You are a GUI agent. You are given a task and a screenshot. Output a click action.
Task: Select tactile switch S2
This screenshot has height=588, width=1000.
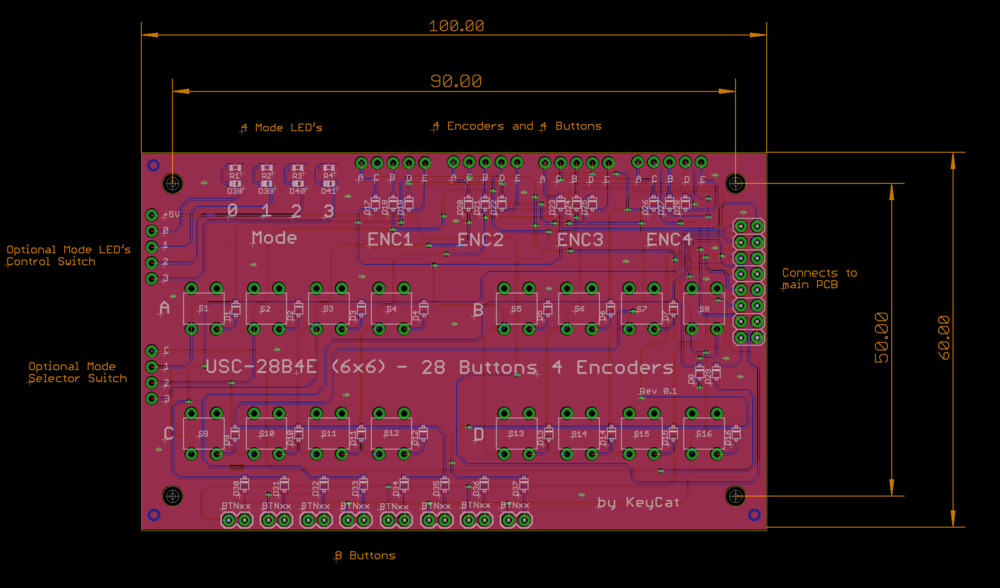[x=266, y=309]
